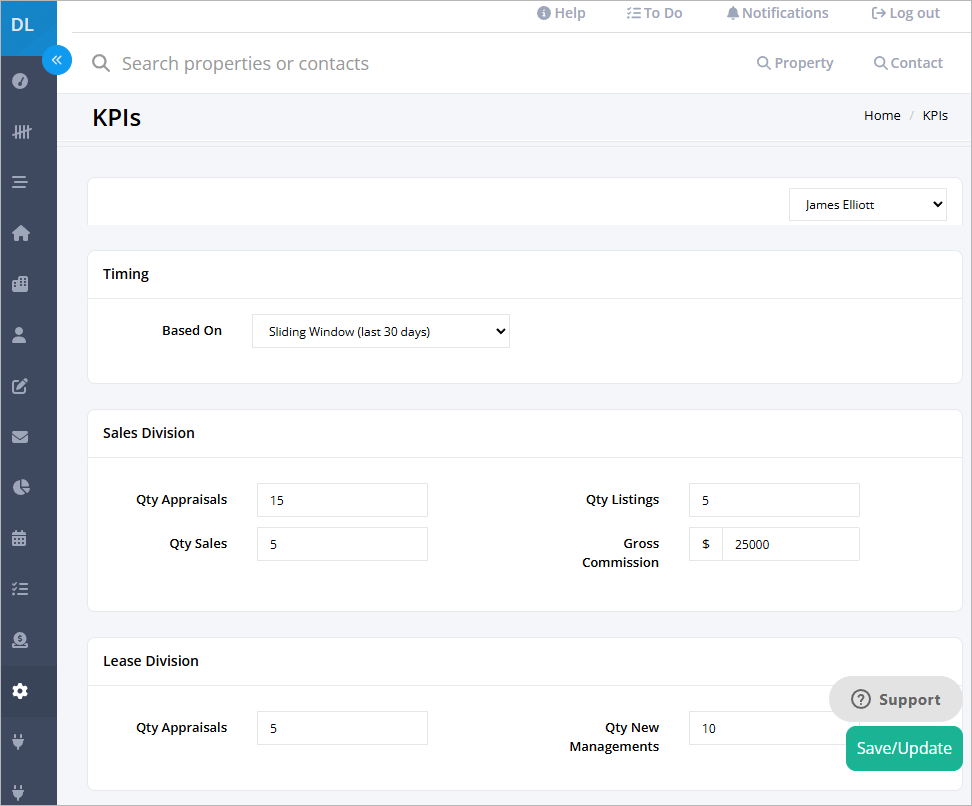This screenshot has height=806, width=972.
Task: Select the pie chart reports icon
Action: coord(20,487)
